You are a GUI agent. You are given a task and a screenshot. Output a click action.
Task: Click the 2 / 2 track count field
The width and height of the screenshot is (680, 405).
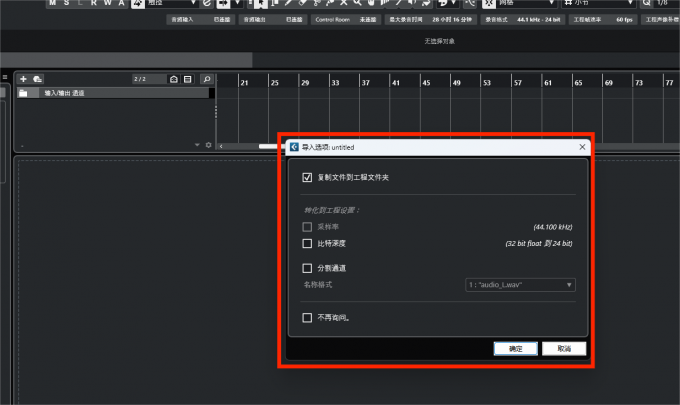click(x=149, y=79)
